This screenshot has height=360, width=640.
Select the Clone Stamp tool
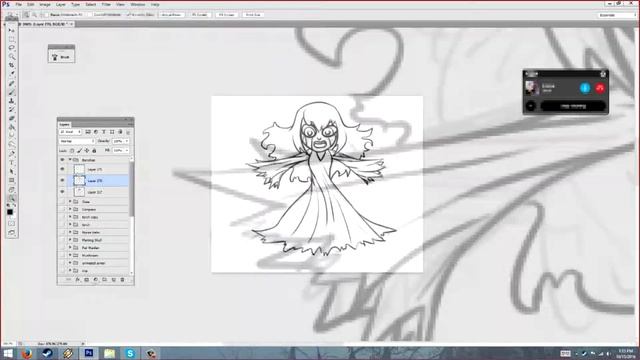[11, 101]
